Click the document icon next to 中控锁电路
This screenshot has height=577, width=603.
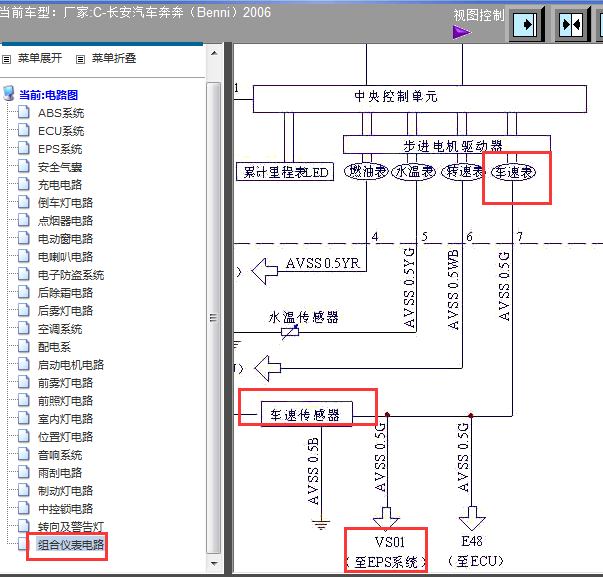(24, 508)
